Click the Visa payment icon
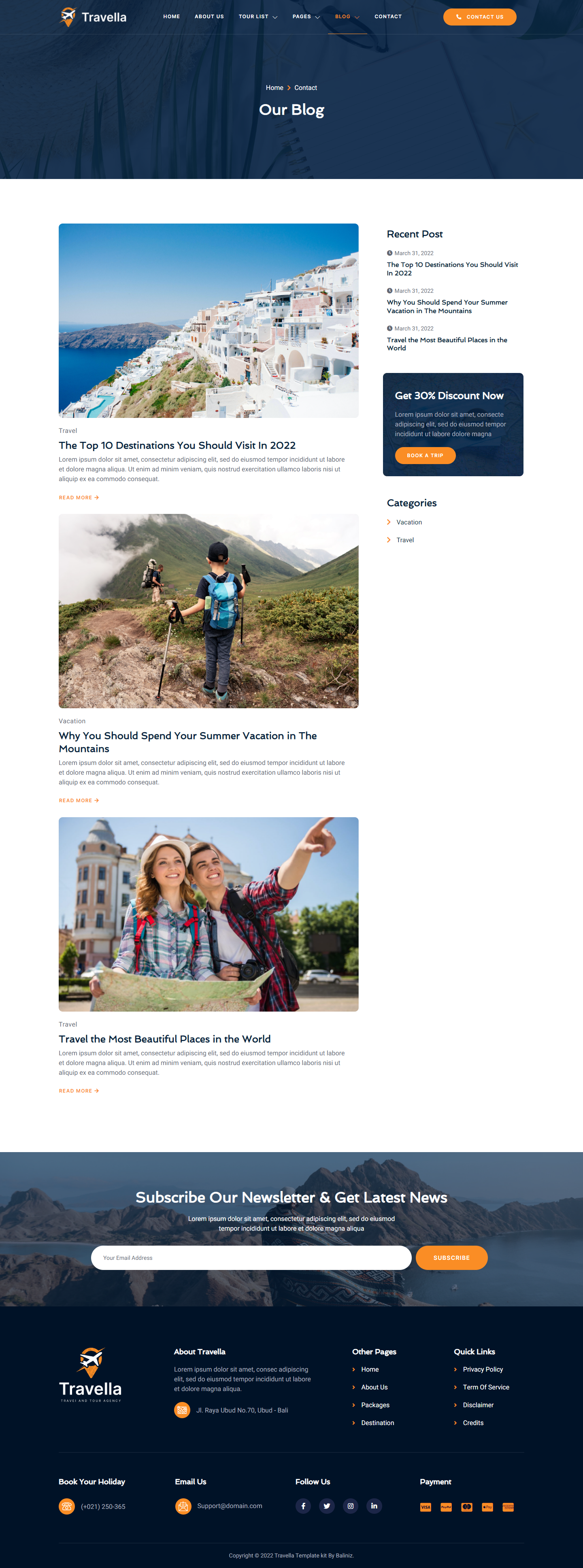 [x=426, y=1507]
